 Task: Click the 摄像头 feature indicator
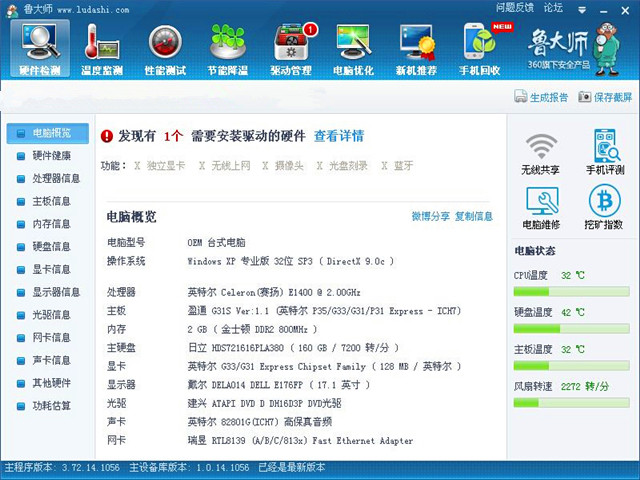[x=283, y=166]
